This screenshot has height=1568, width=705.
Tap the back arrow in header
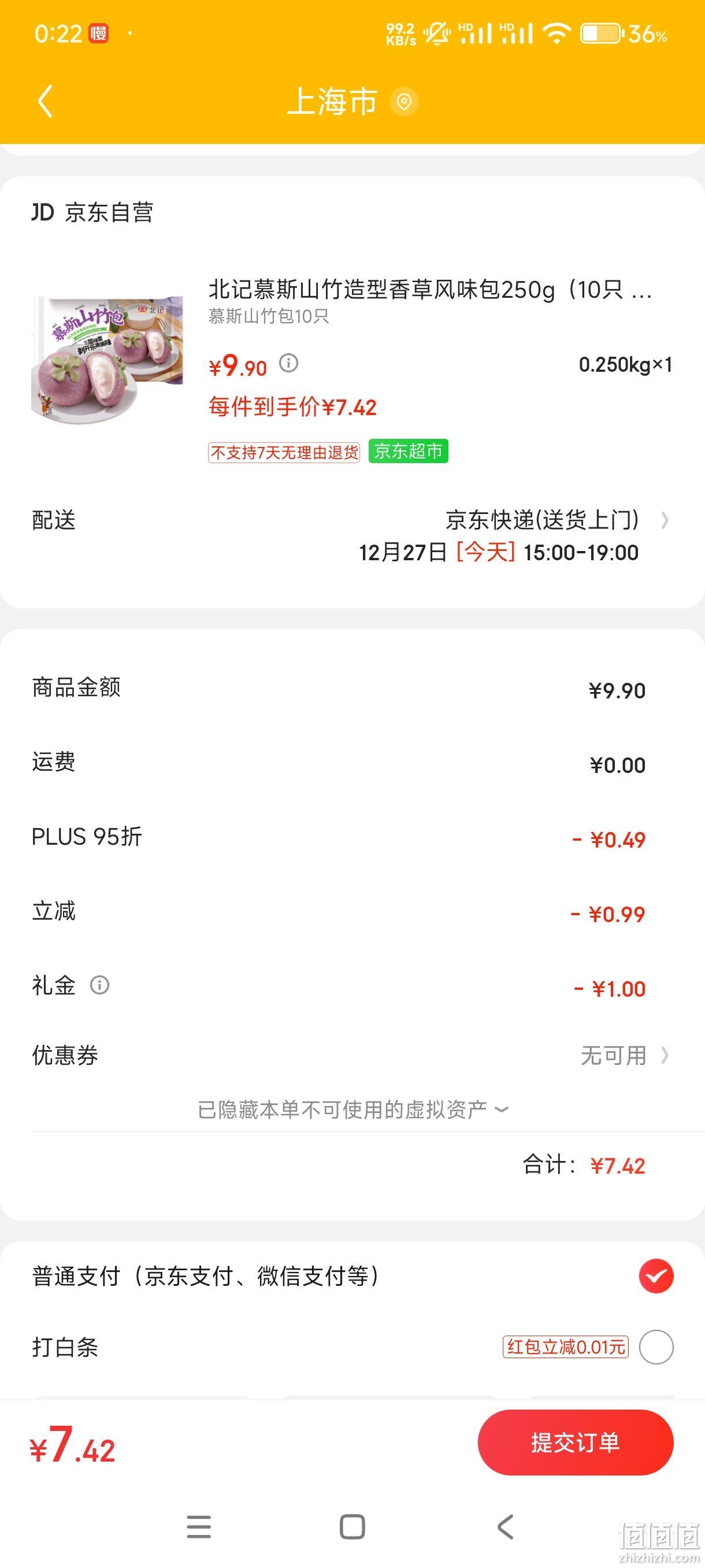[x=46, y=101]
